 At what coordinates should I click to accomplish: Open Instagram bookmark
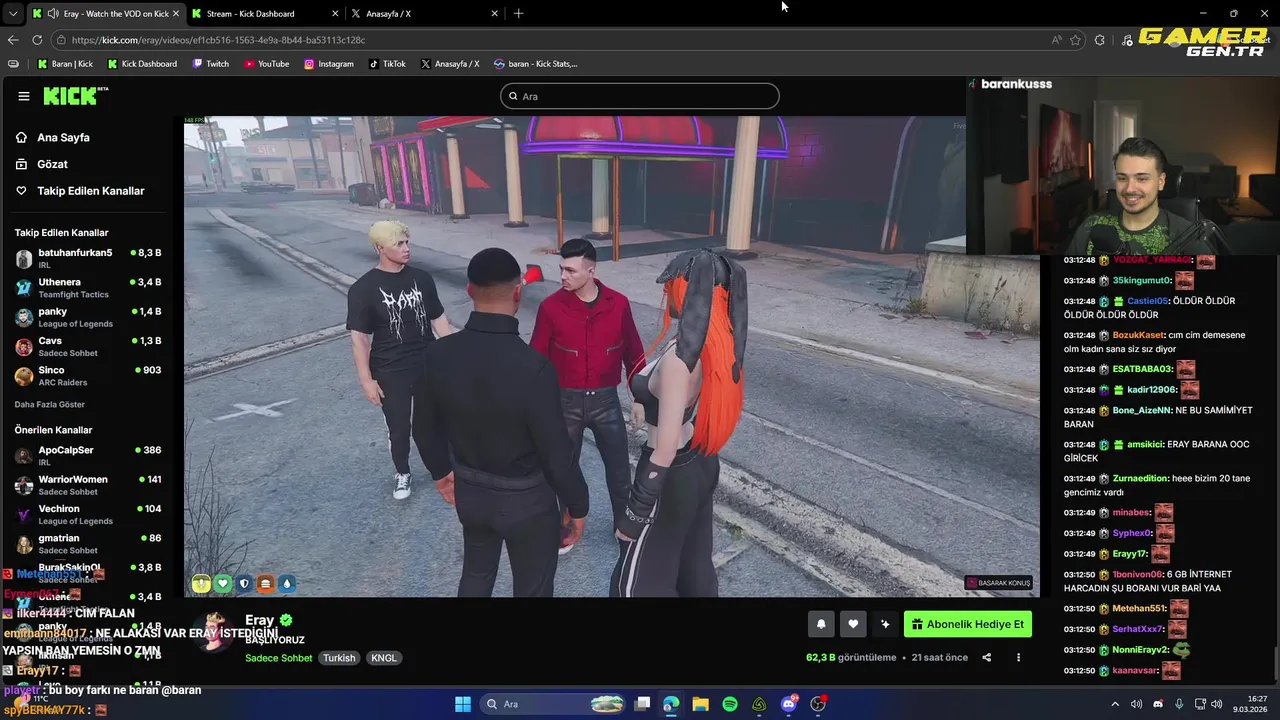point(329,64)
